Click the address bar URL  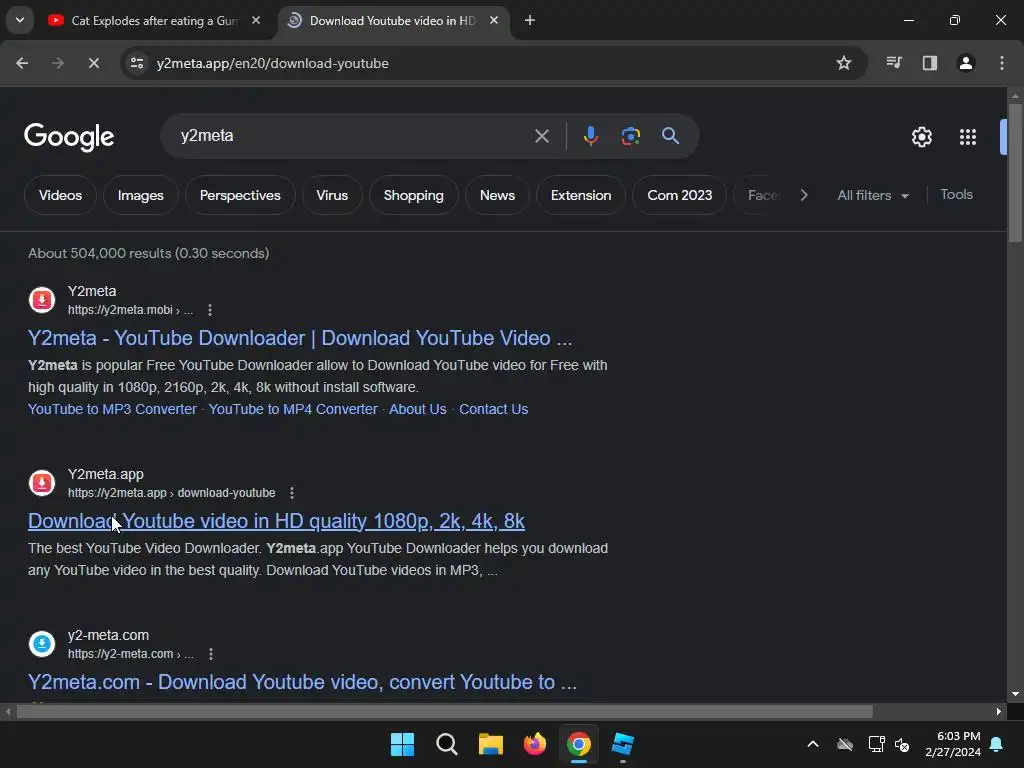[272, 63]
